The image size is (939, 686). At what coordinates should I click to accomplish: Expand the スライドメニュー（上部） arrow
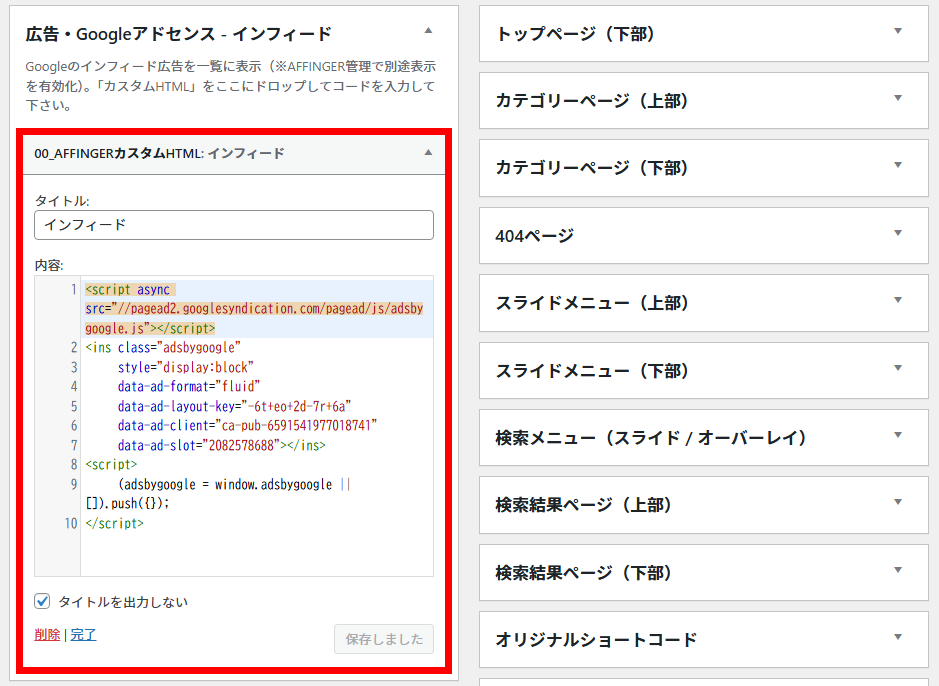(x=897, y=301)
